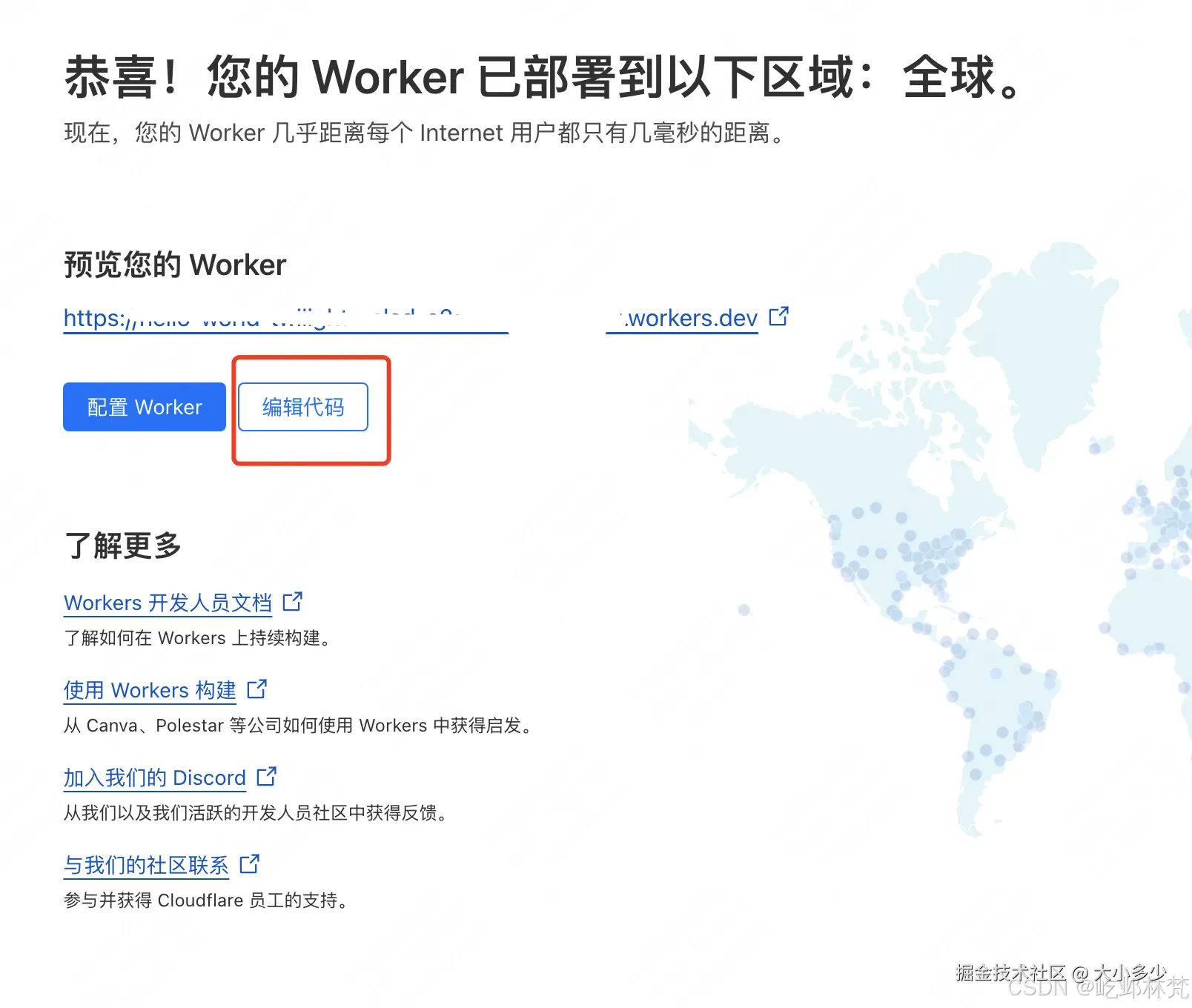1192x1008 pixels.
Task: Click external link icon next to Workers 开发人员文档
Action: (292, 602)
